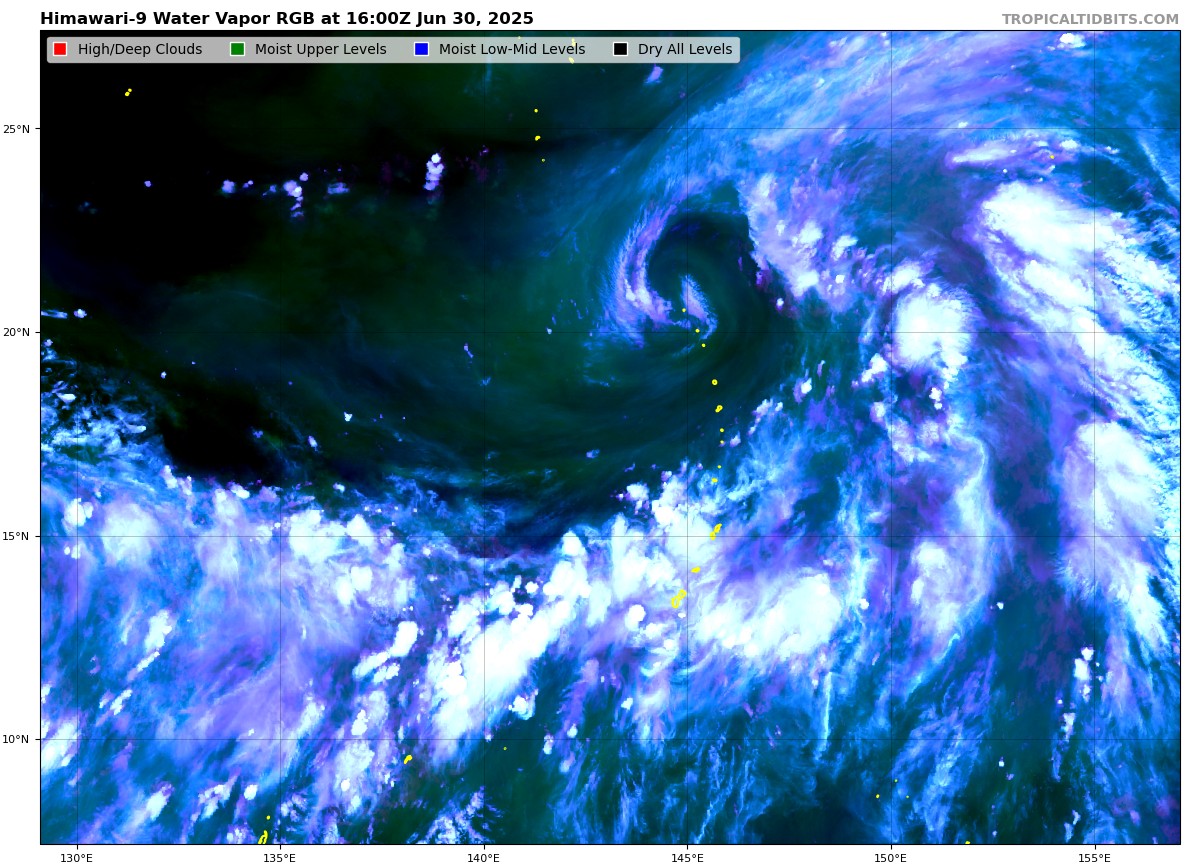Click the Himawari-9 Water Vapor RGB title
Viewport: 1200px width, 867px height.
(287, 19)
